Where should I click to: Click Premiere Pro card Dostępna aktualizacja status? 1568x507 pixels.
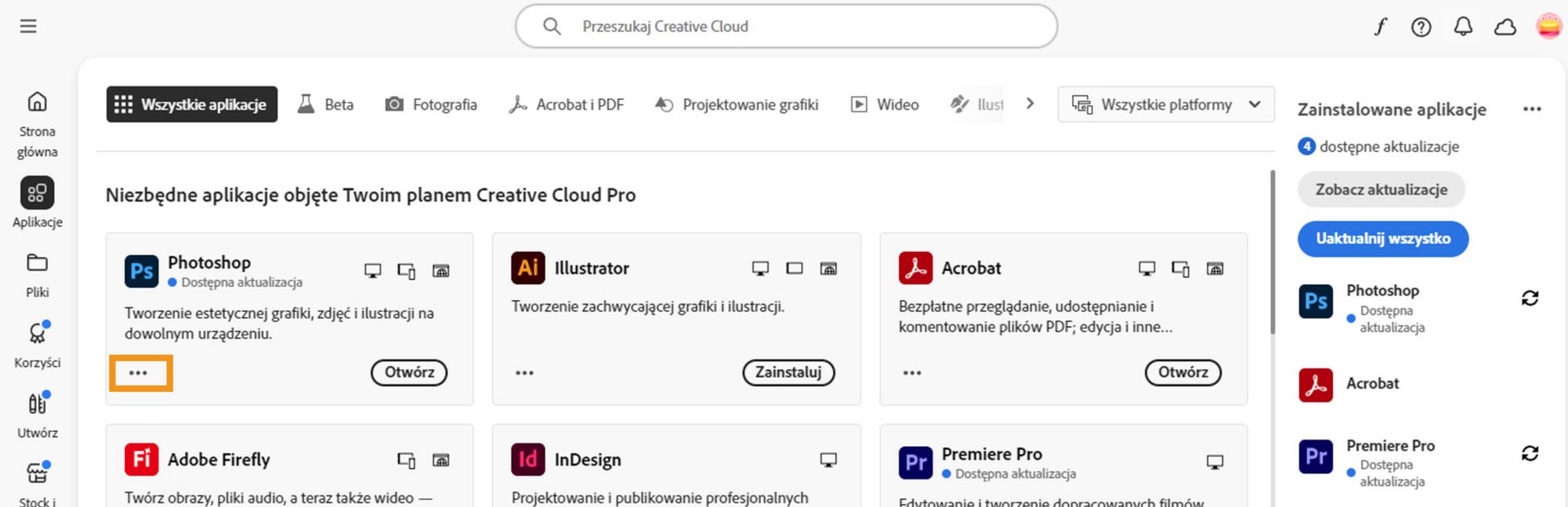[x=1009, y=474]
